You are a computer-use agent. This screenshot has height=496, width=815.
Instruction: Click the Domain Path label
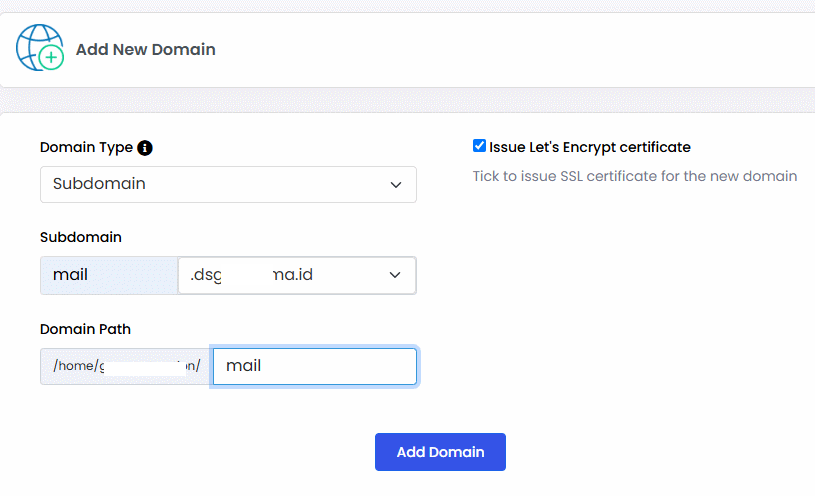(x=85, y=329)
